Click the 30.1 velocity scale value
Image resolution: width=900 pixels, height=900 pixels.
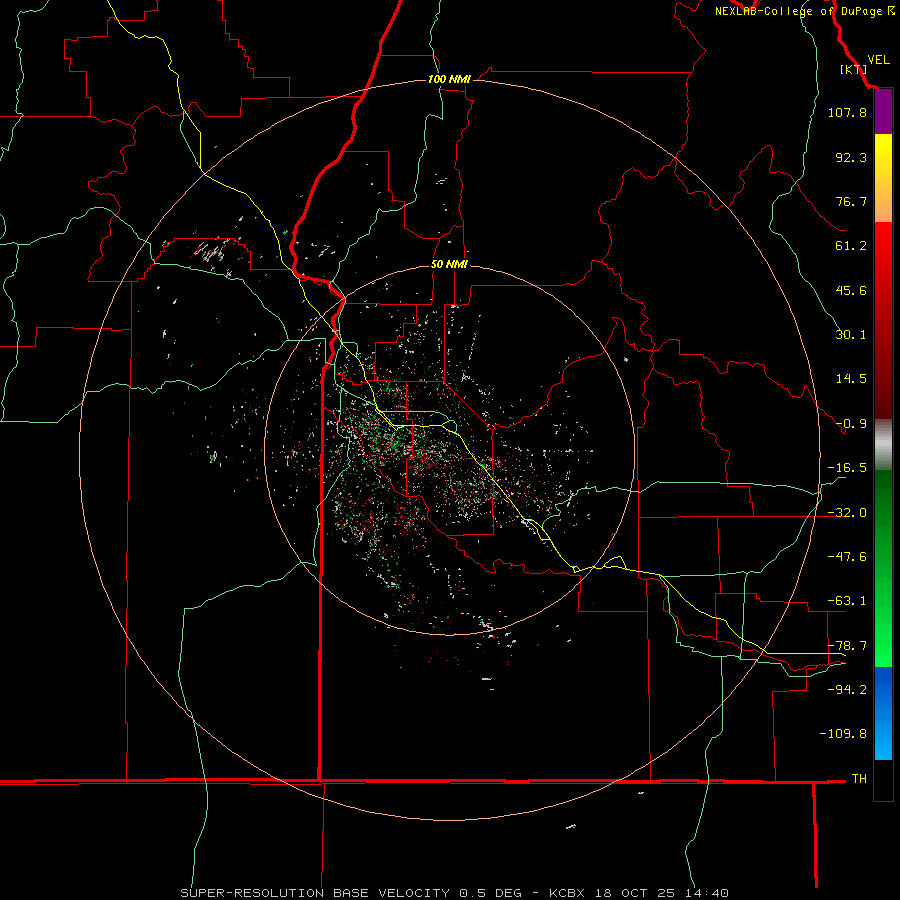(851, 335)
